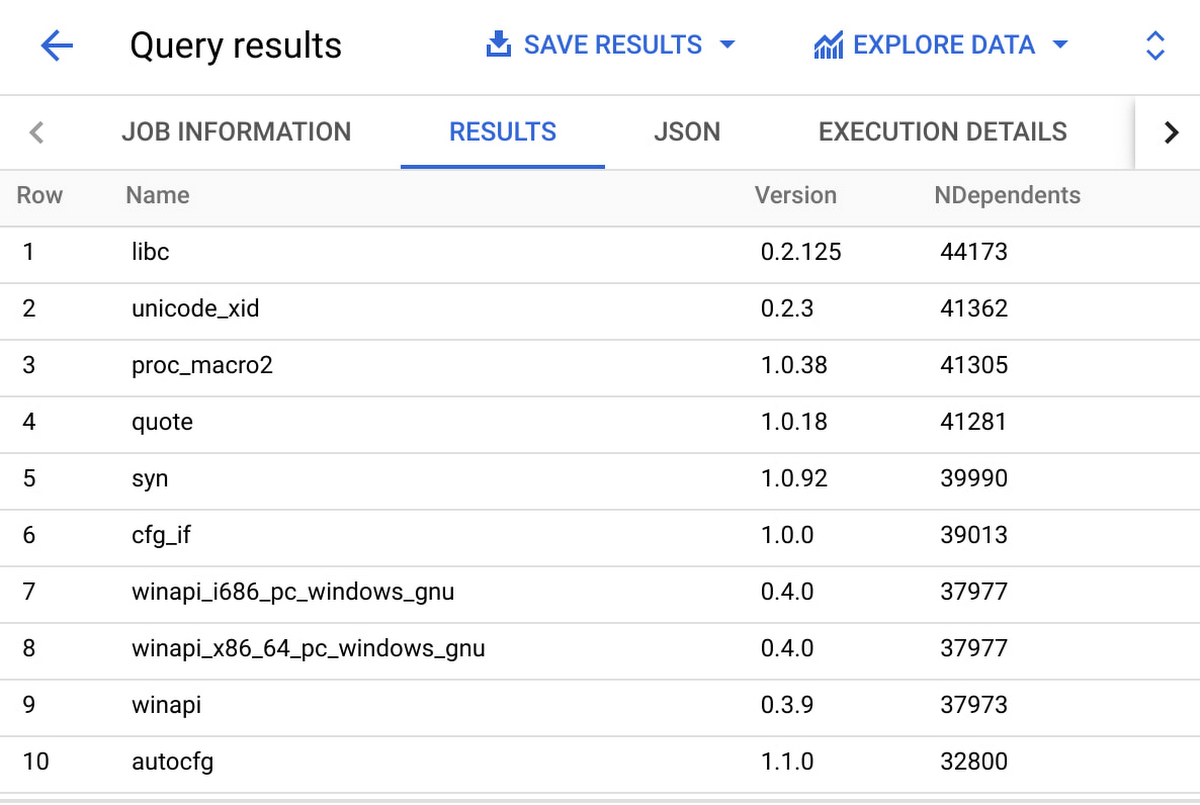Show previous tabs with left chevron
The width and height of the screenshot is (1200, 805).
37,132
